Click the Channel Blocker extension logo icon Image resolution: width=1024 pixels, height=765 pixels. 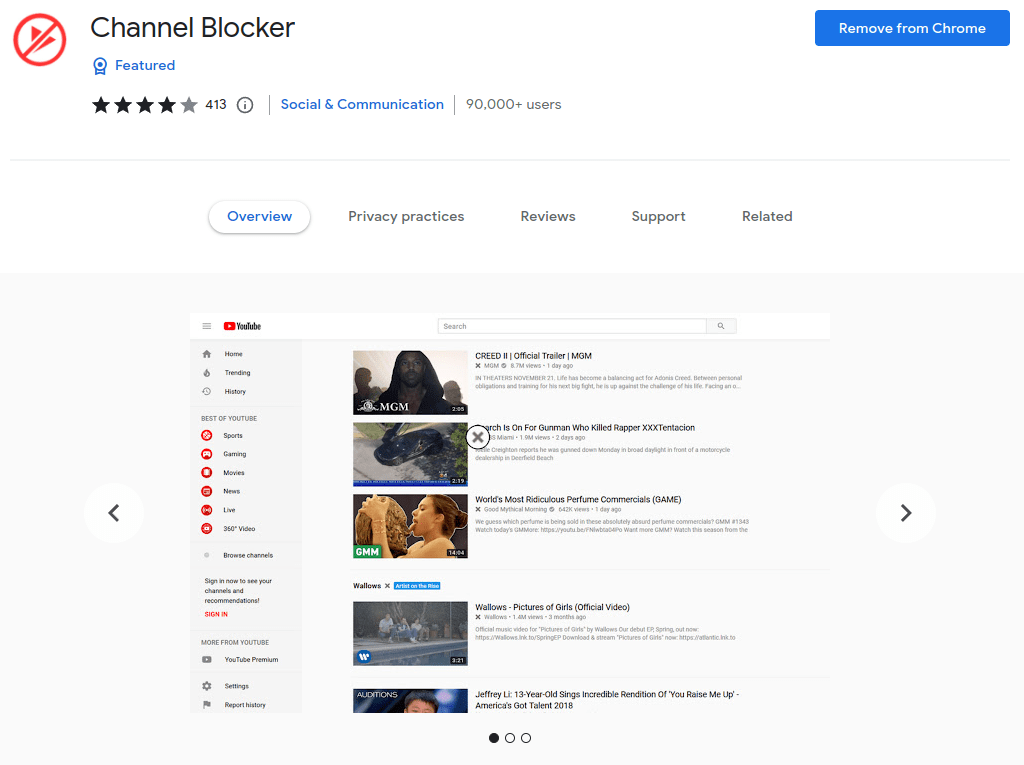tap(39, 39)
